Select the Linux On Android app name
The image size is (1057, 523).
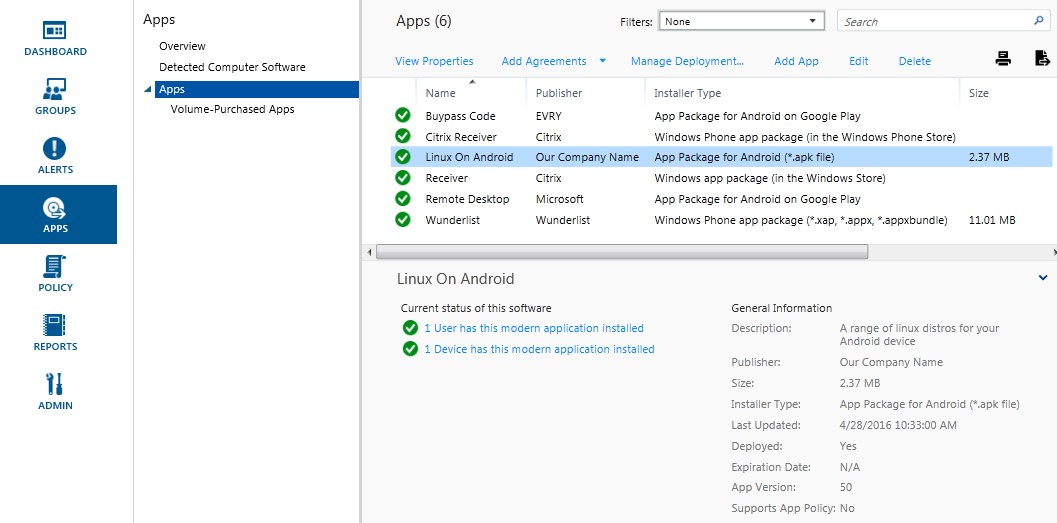(x=469, y=157)
